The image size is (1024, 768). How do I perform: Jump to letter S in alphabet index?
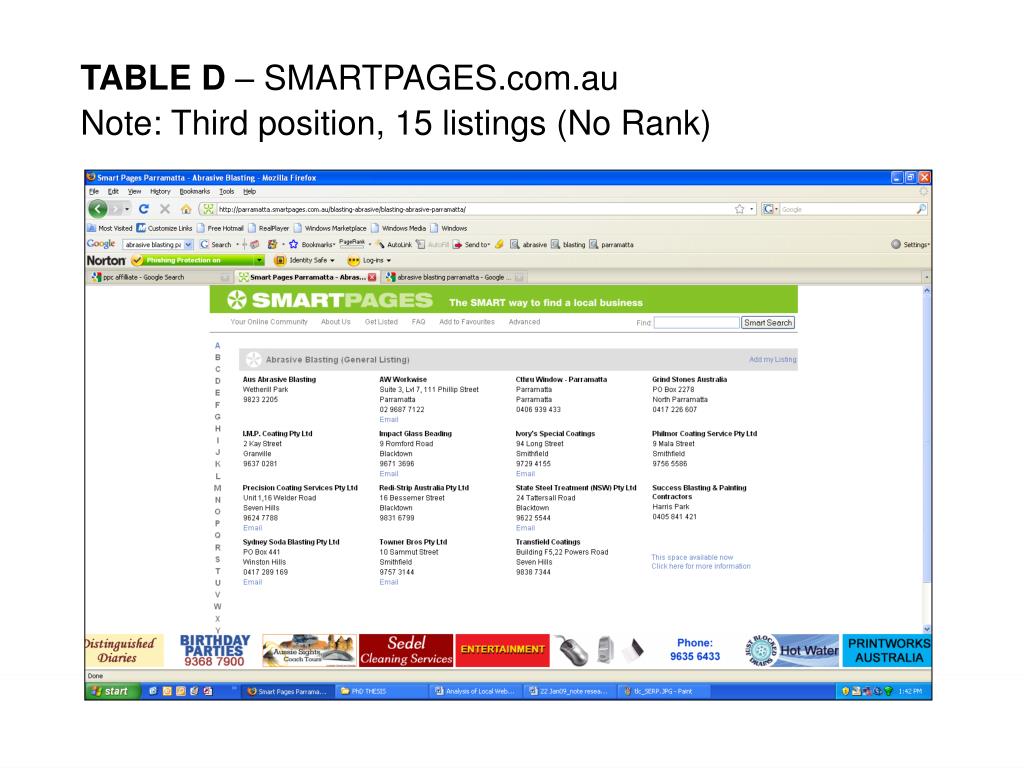pyautogui.click(x=217, y=559)
